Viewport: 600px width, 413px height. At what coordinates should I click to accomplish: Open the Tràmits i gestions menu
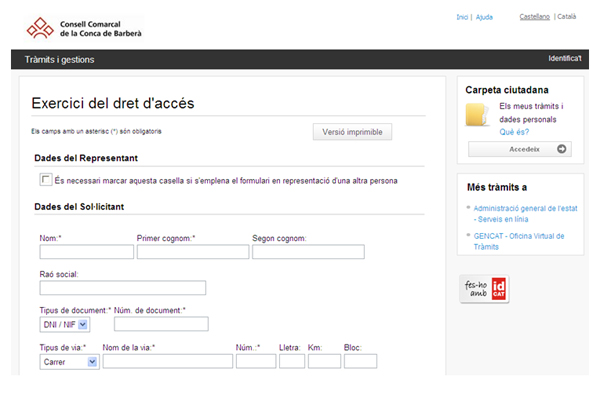[x=59, y=60]
